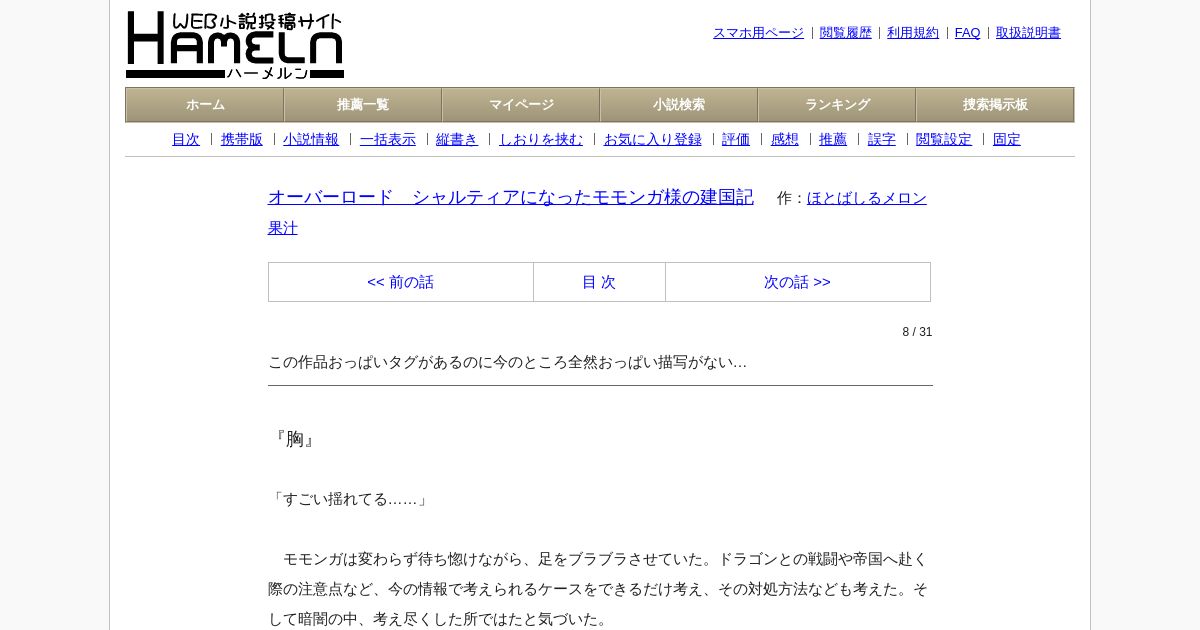Viewport: 1200px width, 630px height.
Task: Open author ほとばしるメロン果汁 link
Action: pos(867,198)
